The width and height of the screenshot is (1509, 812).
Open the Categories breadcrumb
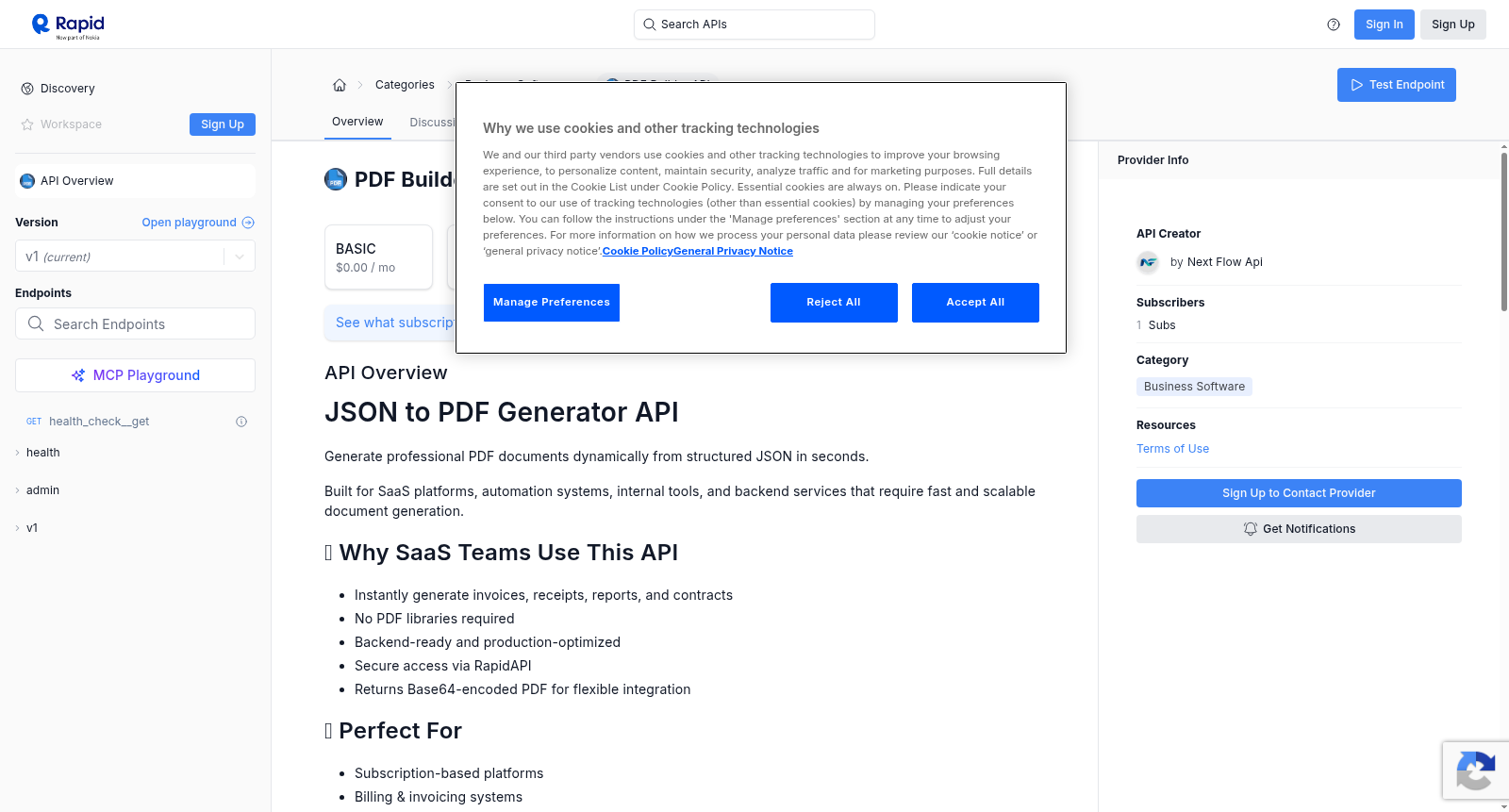(405, 85)
